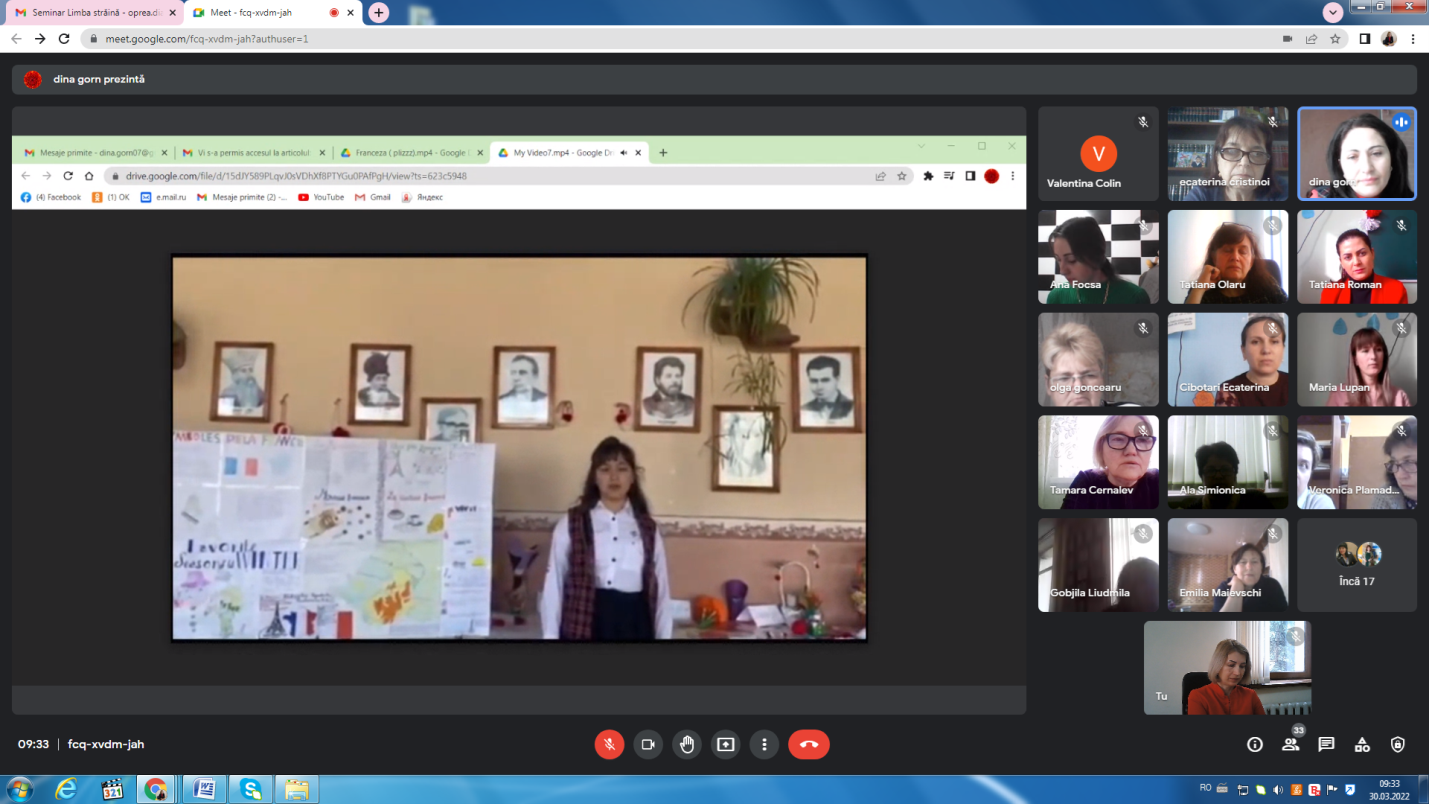
Task: Raise hand in the meeting
Action: [687, 744]
